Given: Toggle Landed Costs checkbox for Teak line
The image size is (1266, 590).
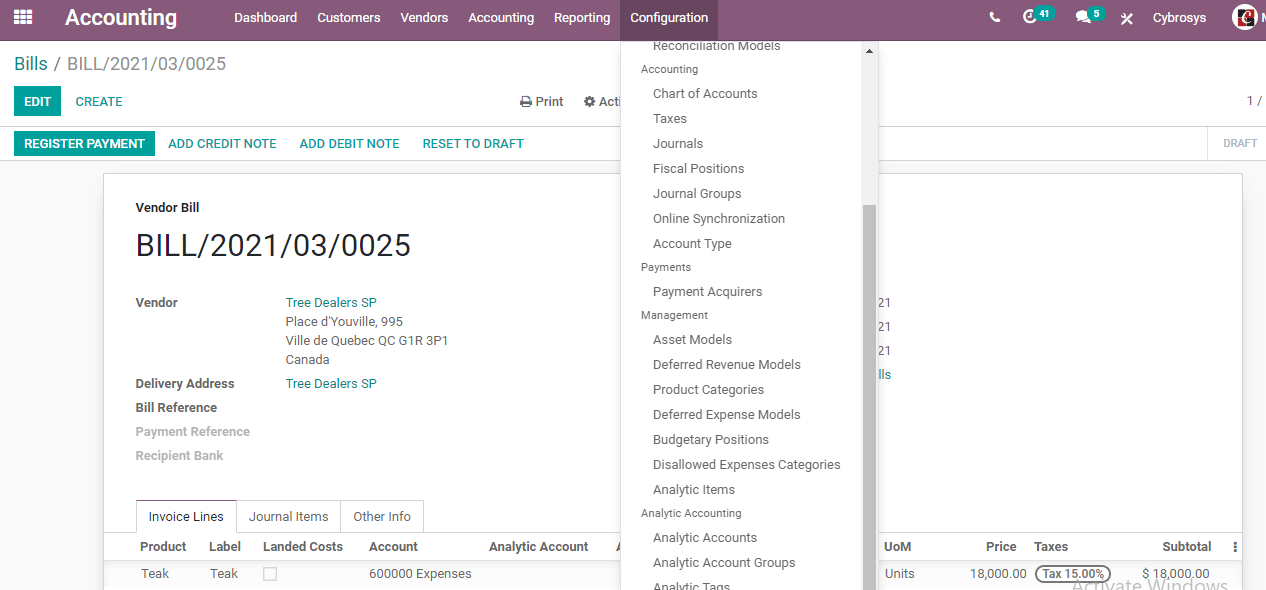Looking at the screenshot, I should (270, 574).
